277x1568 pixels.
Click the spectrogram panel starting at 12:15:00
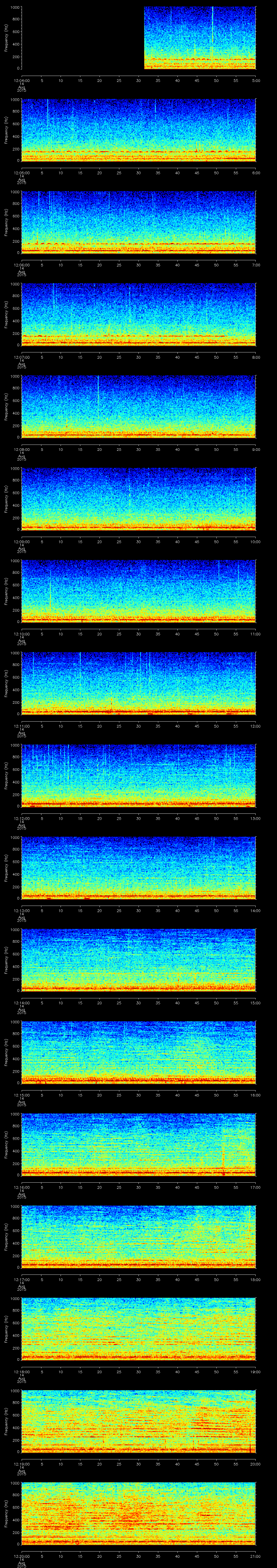pos(139,1052)
